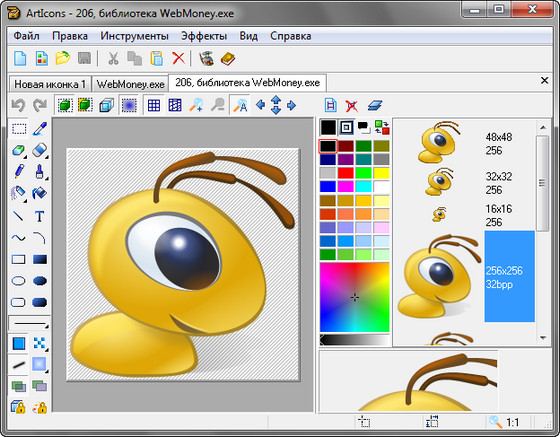
Task: Select the flood fill bucket tool
Action: tap(40, 193)
